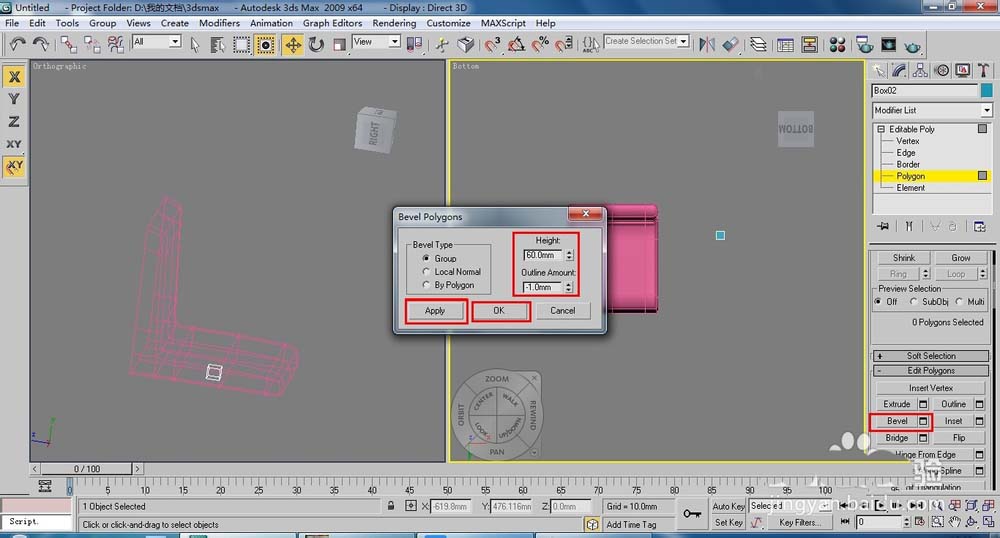This screenshot has height=538, width=1000.
Task: Click the Bevel button in Edit Polygons
Action: [897, 421]
